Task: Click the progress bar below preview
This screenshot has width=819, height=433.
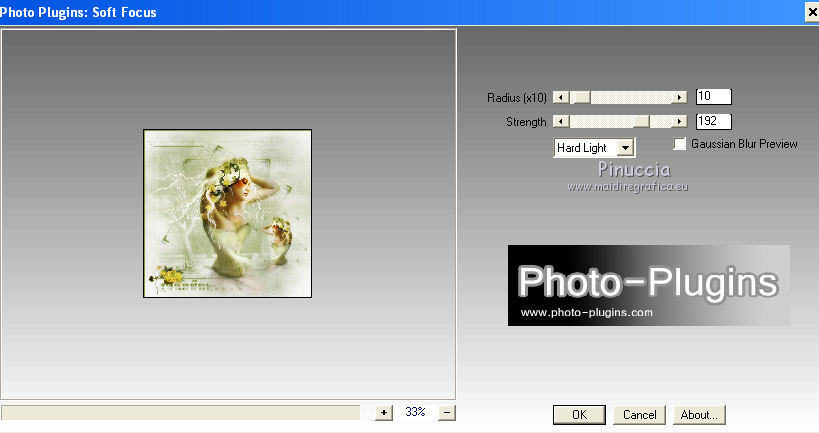Action: [180, 413]
